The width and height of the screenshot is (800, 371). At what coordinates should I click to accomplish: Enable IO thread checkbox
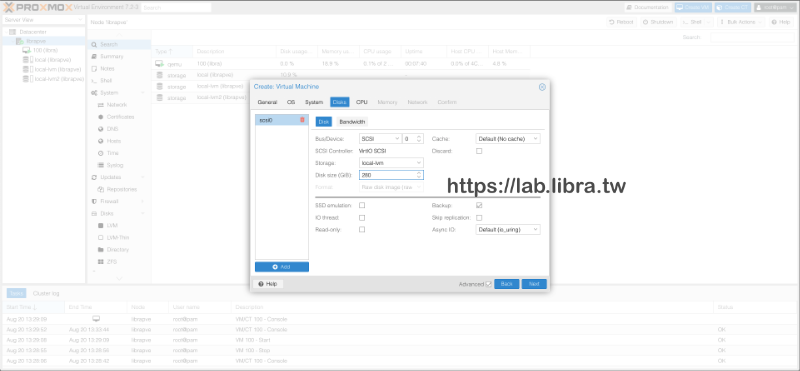362,217
